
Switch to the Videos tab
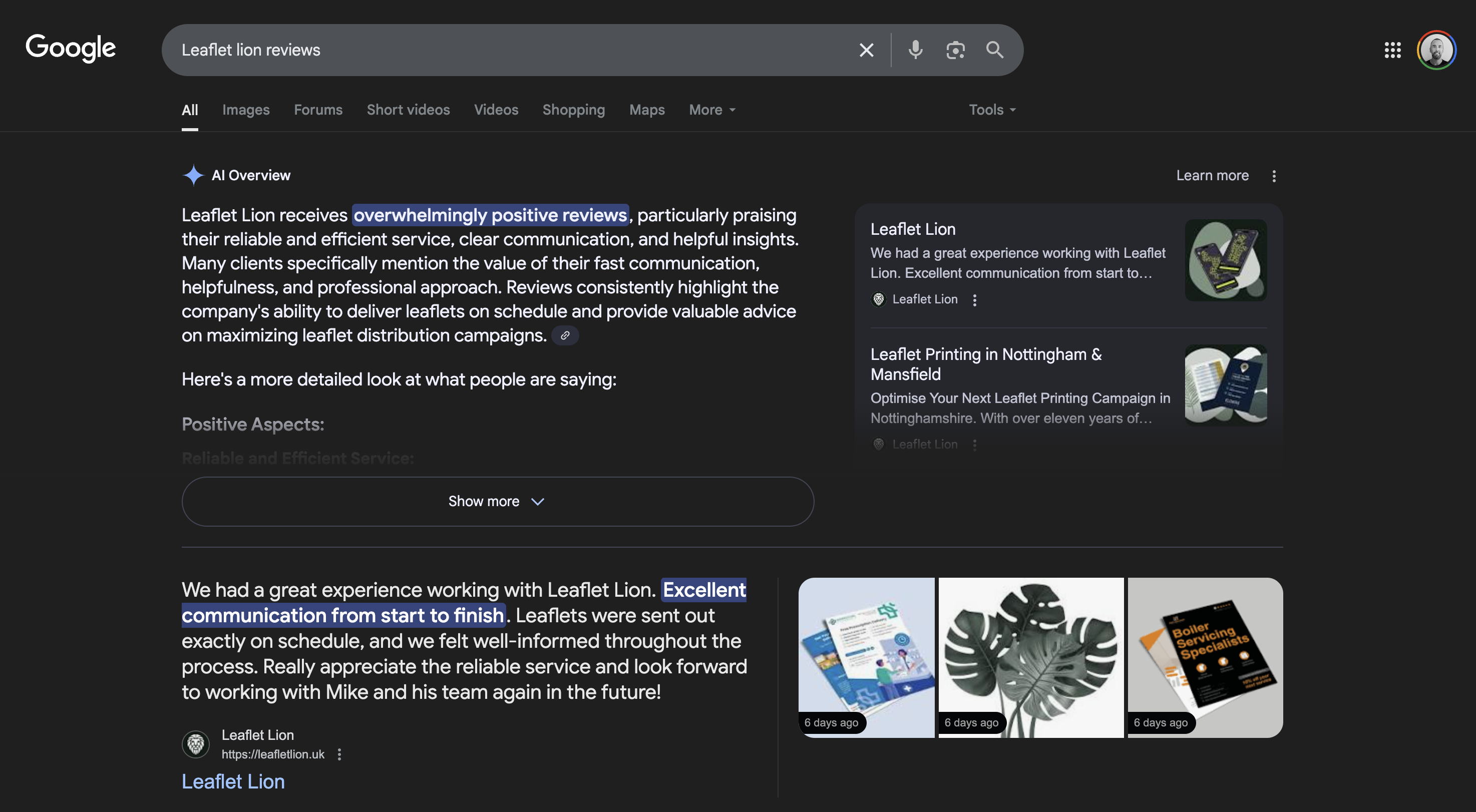click(496, 110)
